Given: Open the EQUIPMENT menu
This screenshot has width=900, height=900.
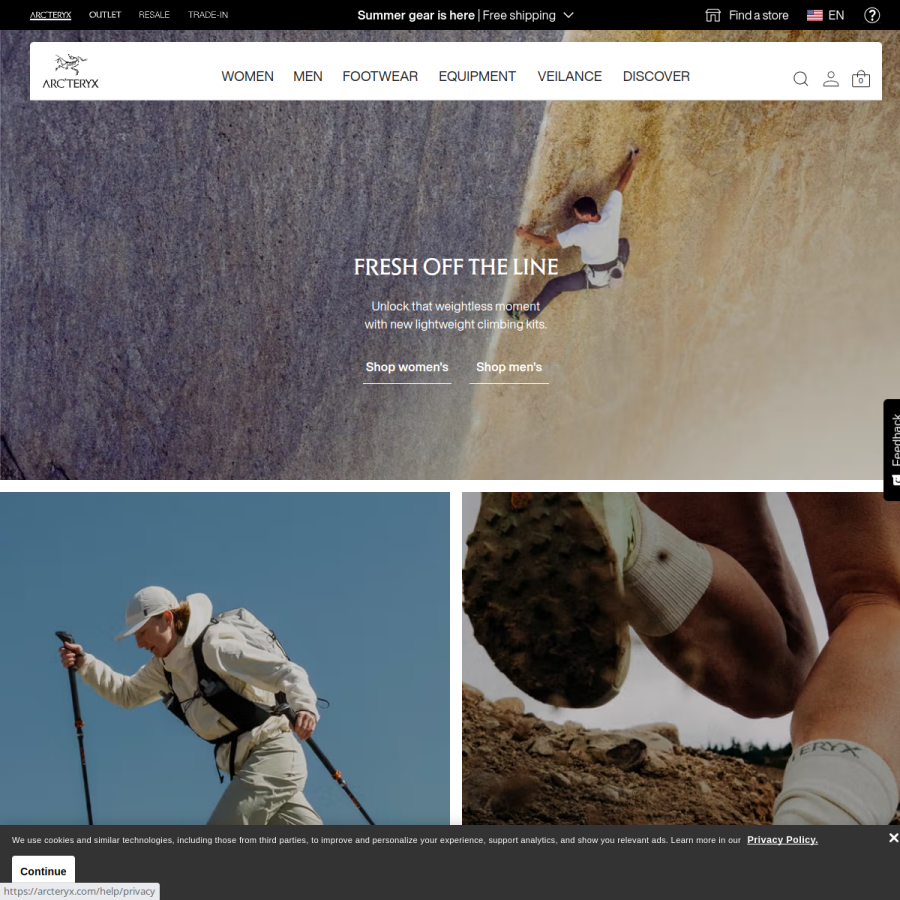Looking at the screenshot, I should click(477, 76).
